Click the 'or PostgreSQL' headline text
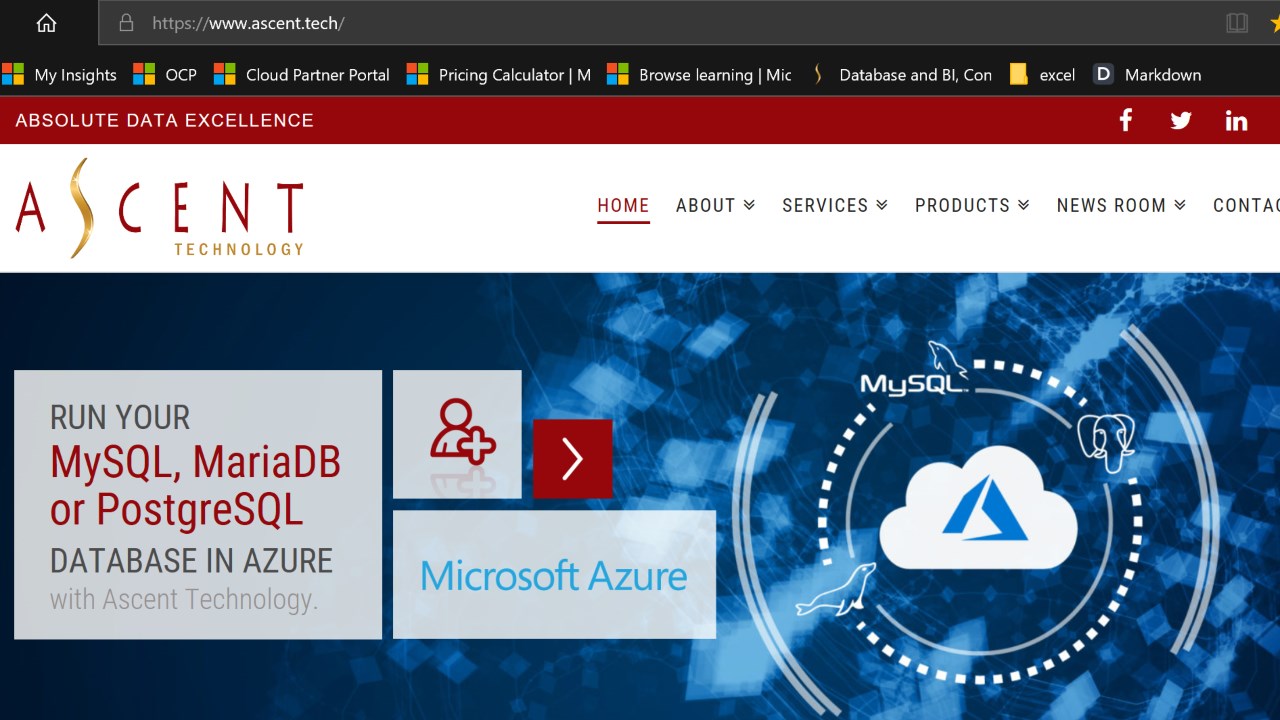Viewport: 1280px width, 720px height. coord(176,510)
